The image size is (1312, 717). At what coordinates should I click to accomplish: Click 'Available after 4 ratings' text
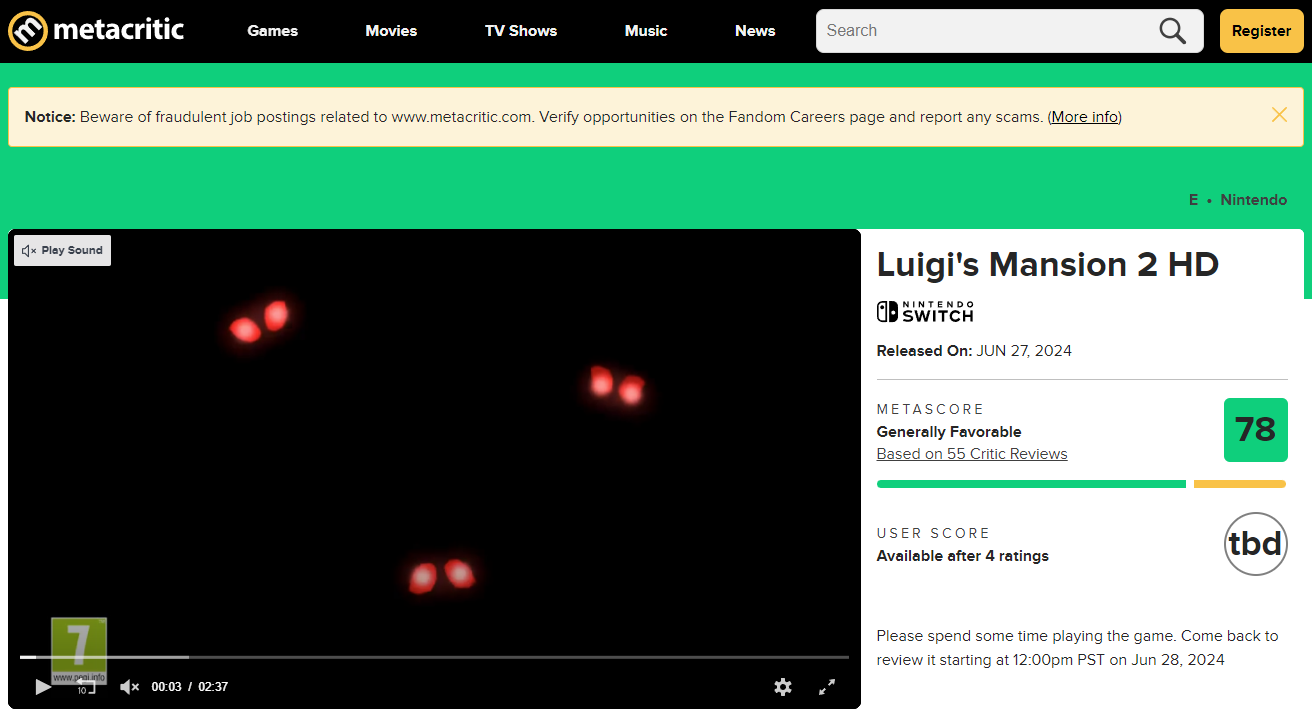pyautogui.click(x=963, y=556)
